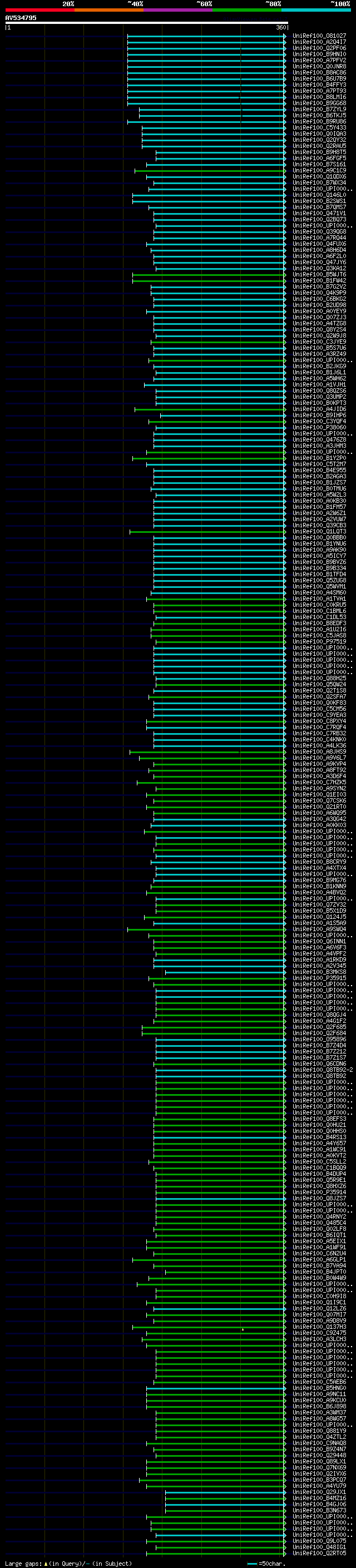Click the white AV534795 query length bar
356x1568 pixels.
147,22
